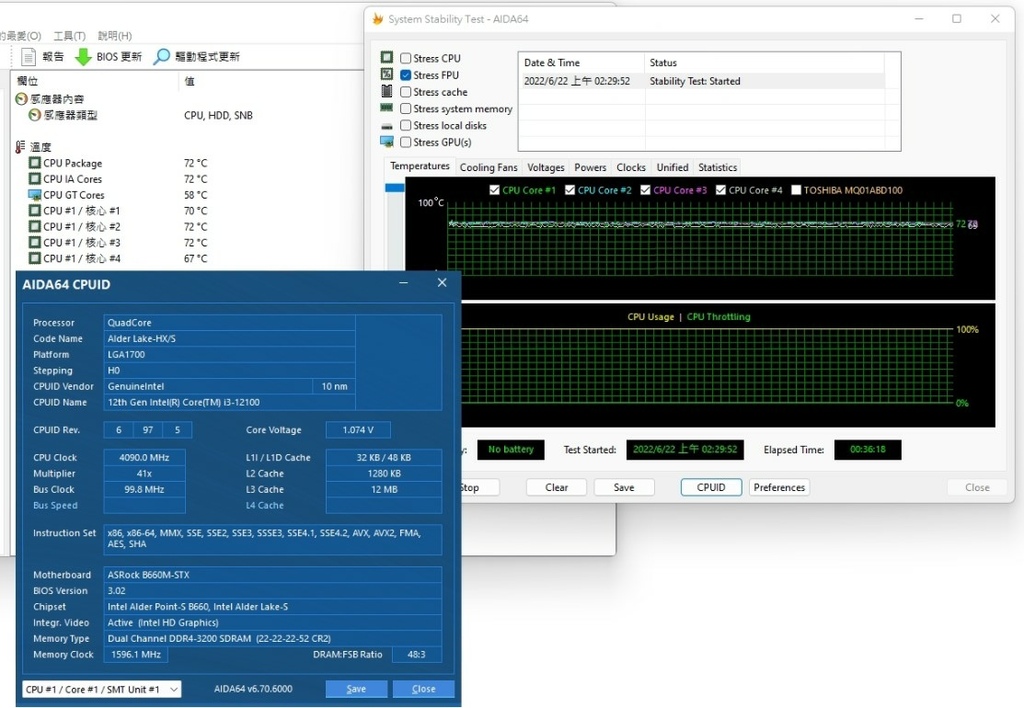Screen dimensions: 1024x708
Task: Click the sensor type icon row
Action: [x=35, y=115]
